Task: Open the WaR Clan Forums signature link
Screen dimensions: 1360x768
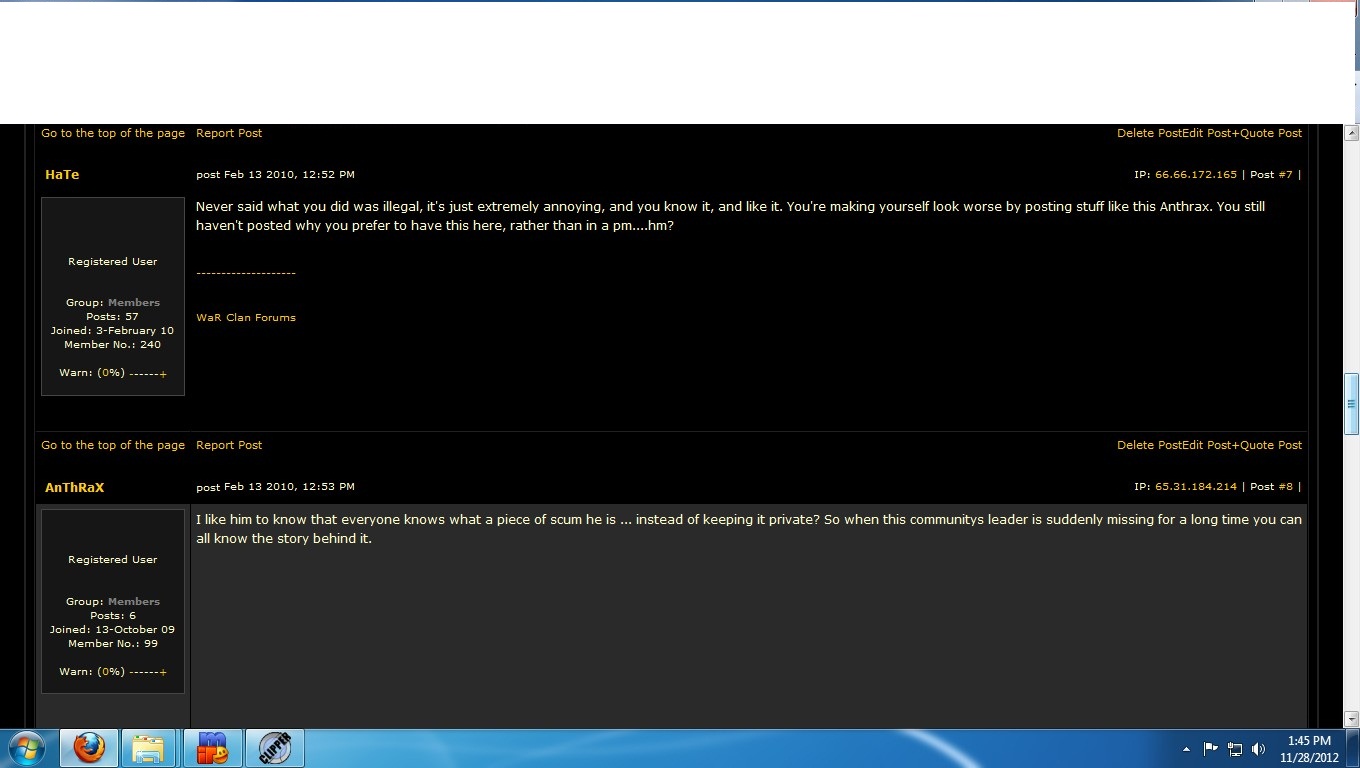Action: tap(246, 318)
